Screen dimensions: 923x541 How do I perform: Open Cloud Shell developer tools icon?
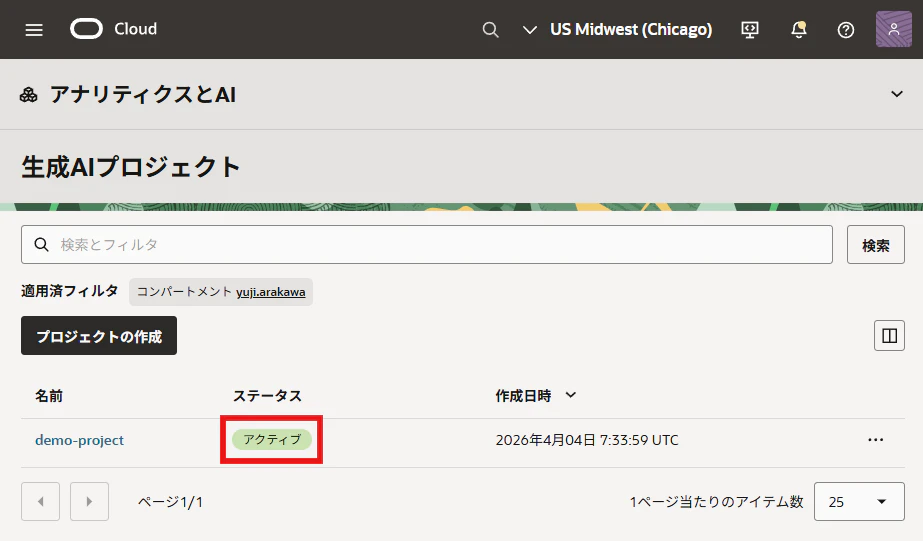pos(750,29)
